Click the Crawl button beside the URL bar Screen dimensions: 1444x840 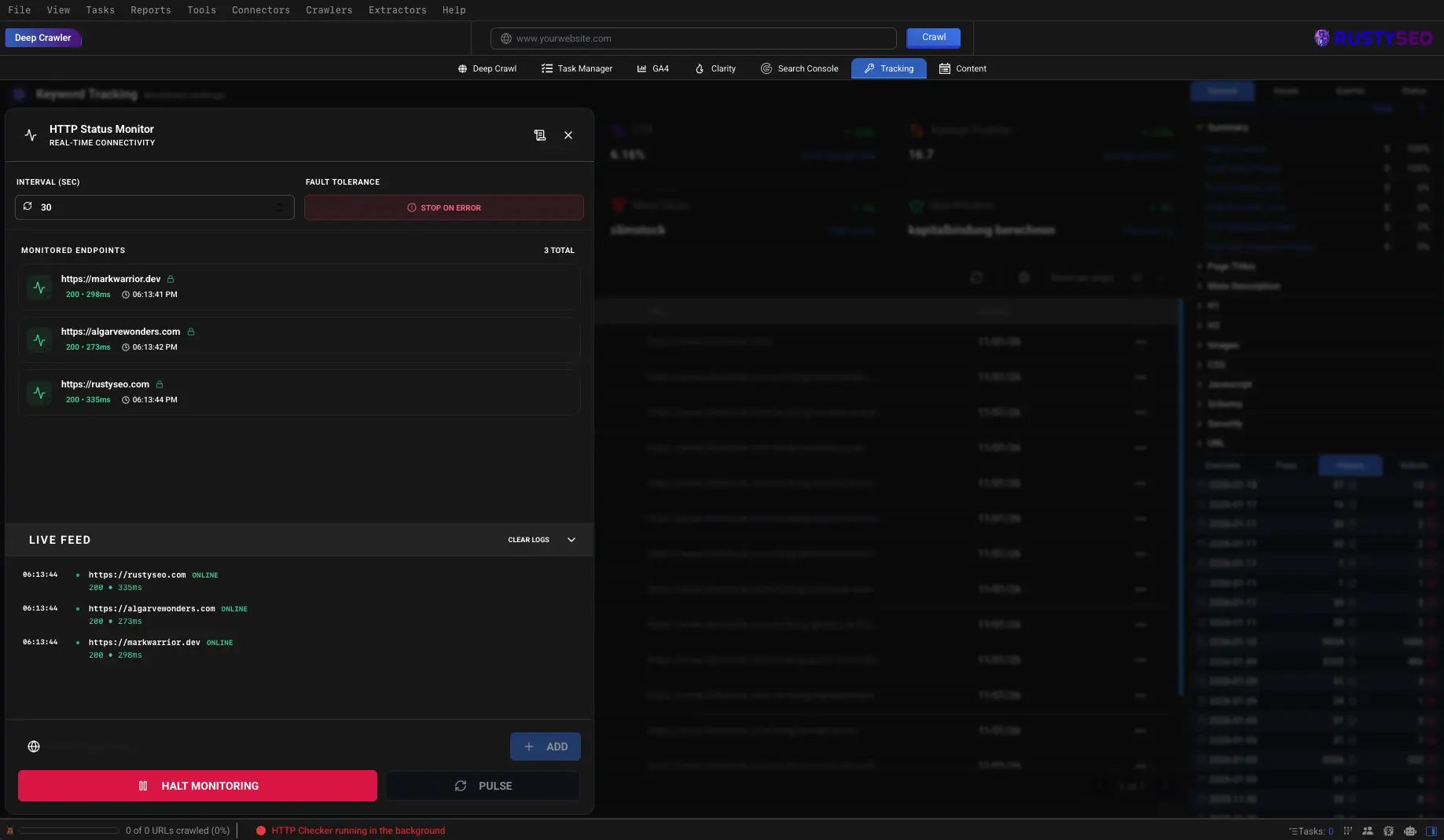point(932,37)
